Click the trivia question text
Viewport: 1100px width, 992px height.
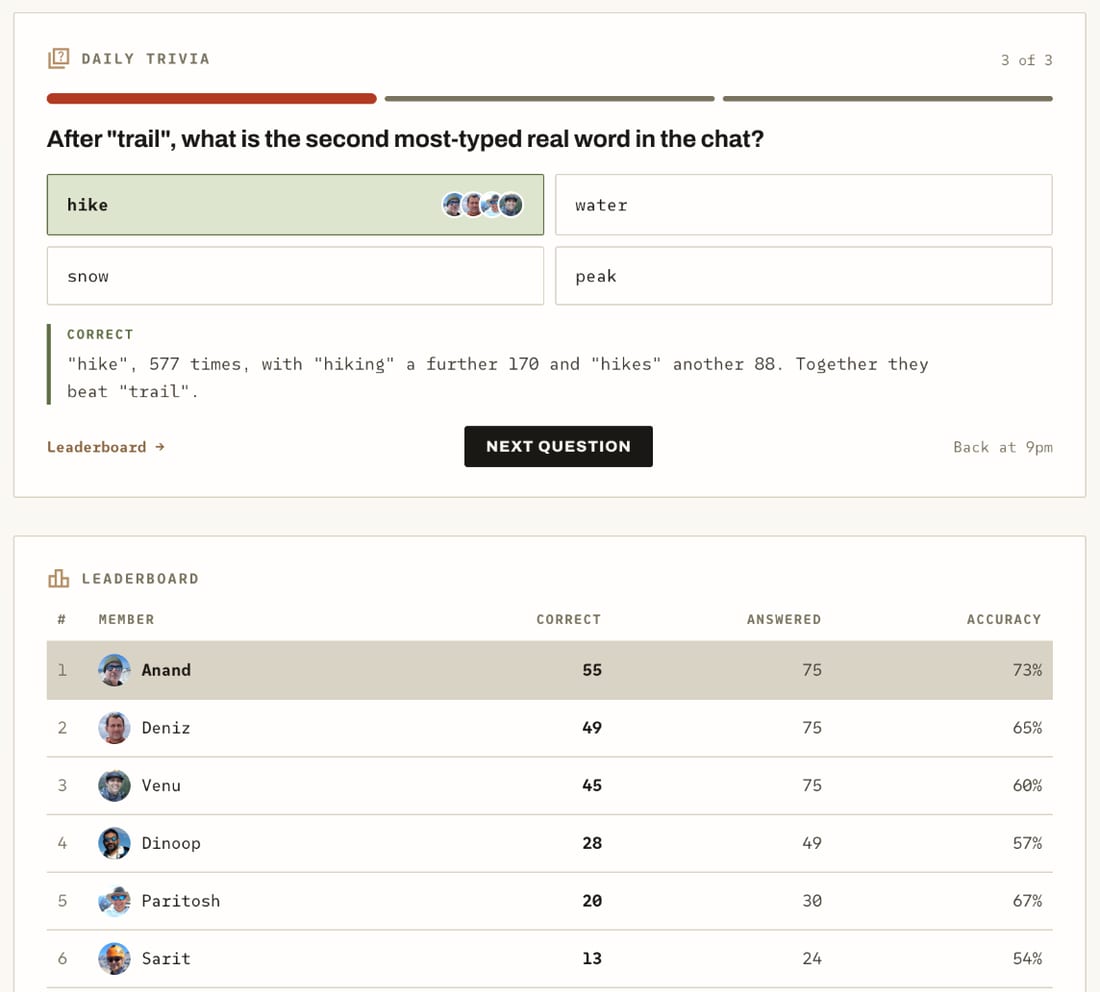pyautogui.click(x=405, y=139)
